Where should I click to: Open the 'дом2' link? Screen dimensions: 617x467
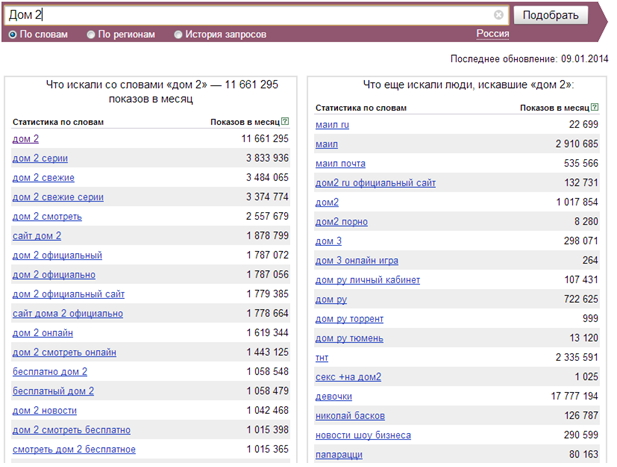327,202
